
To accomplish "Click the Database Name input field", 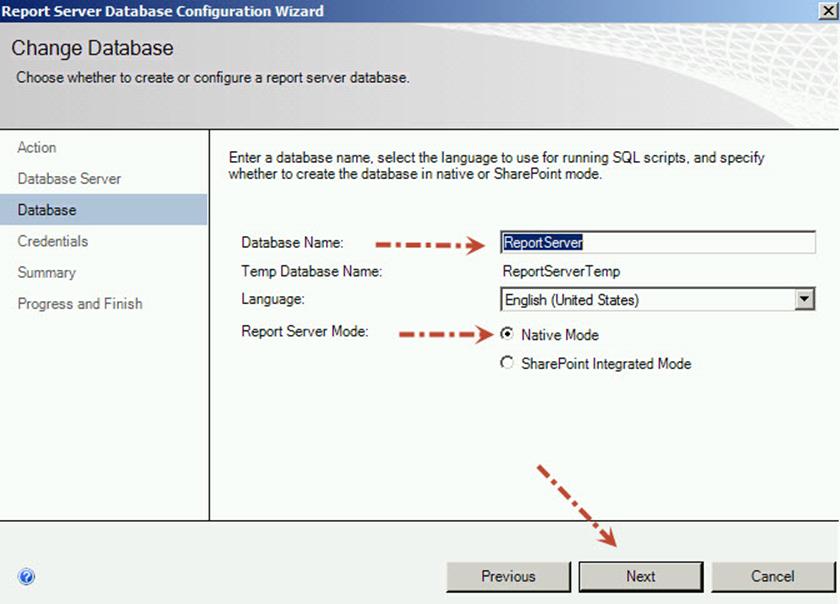I will tap(658, 242).
